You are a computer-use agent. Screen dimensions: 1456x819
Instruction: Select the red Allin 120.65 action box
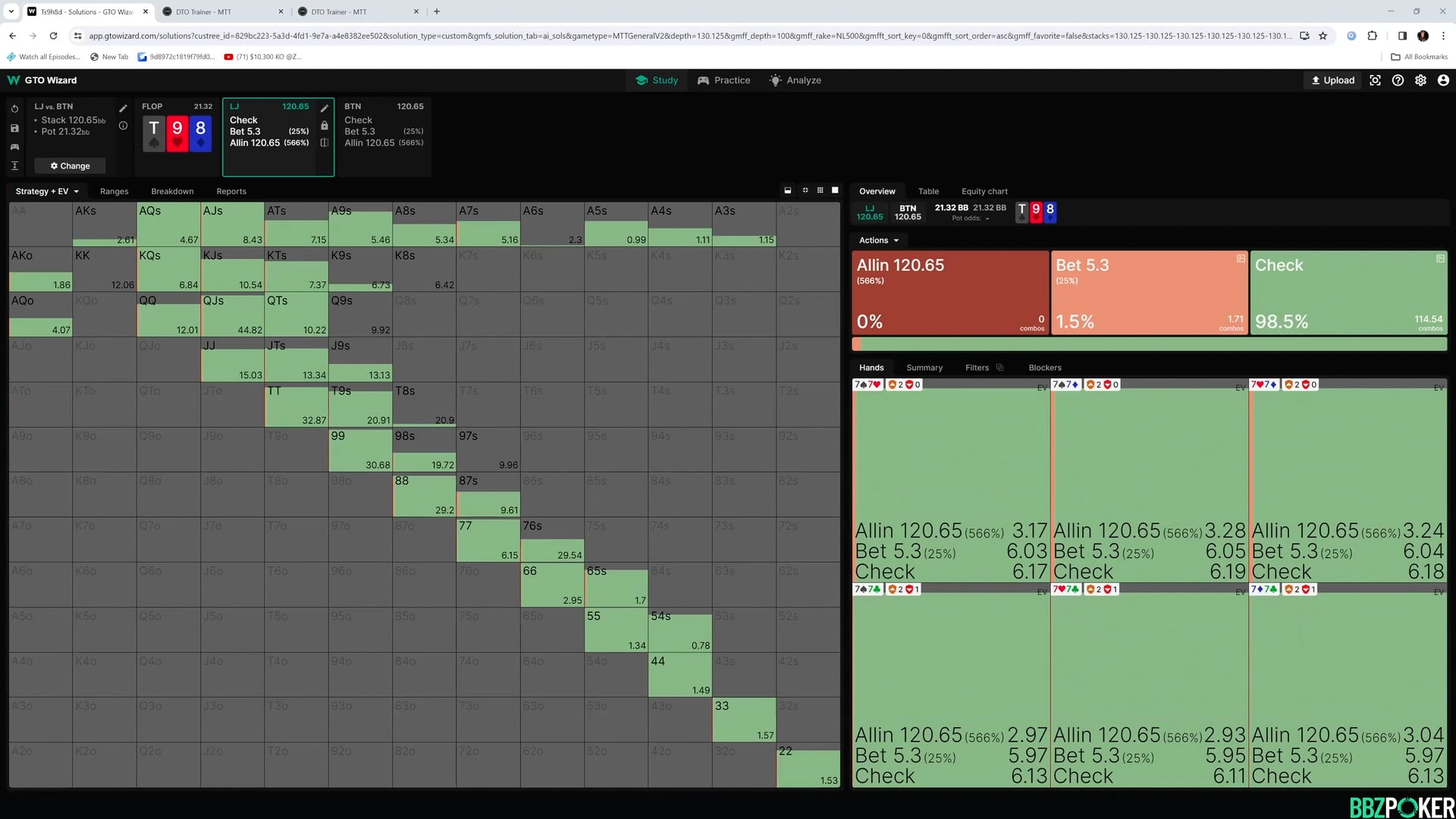[x=949, y=293]
